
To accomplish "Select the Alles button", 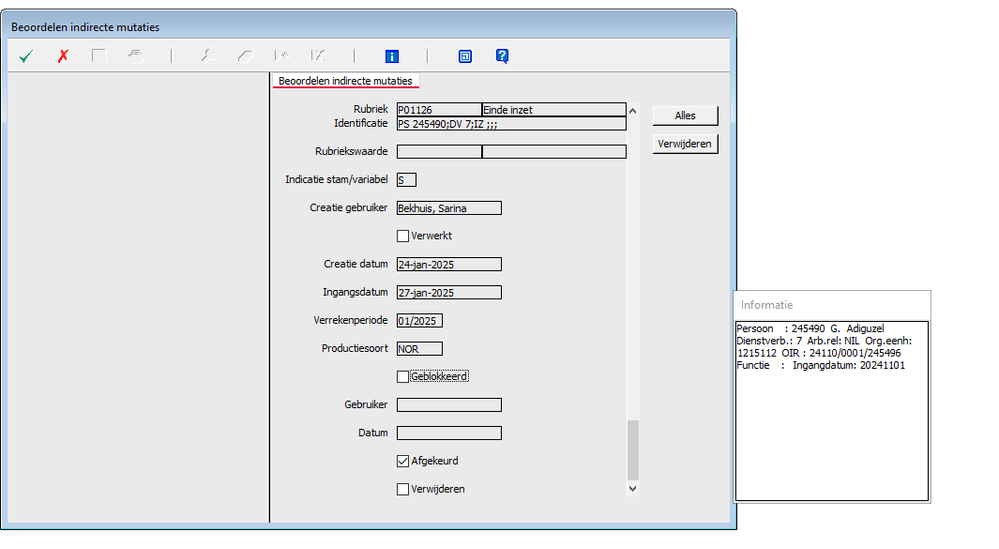I will [x=685, y=115].
